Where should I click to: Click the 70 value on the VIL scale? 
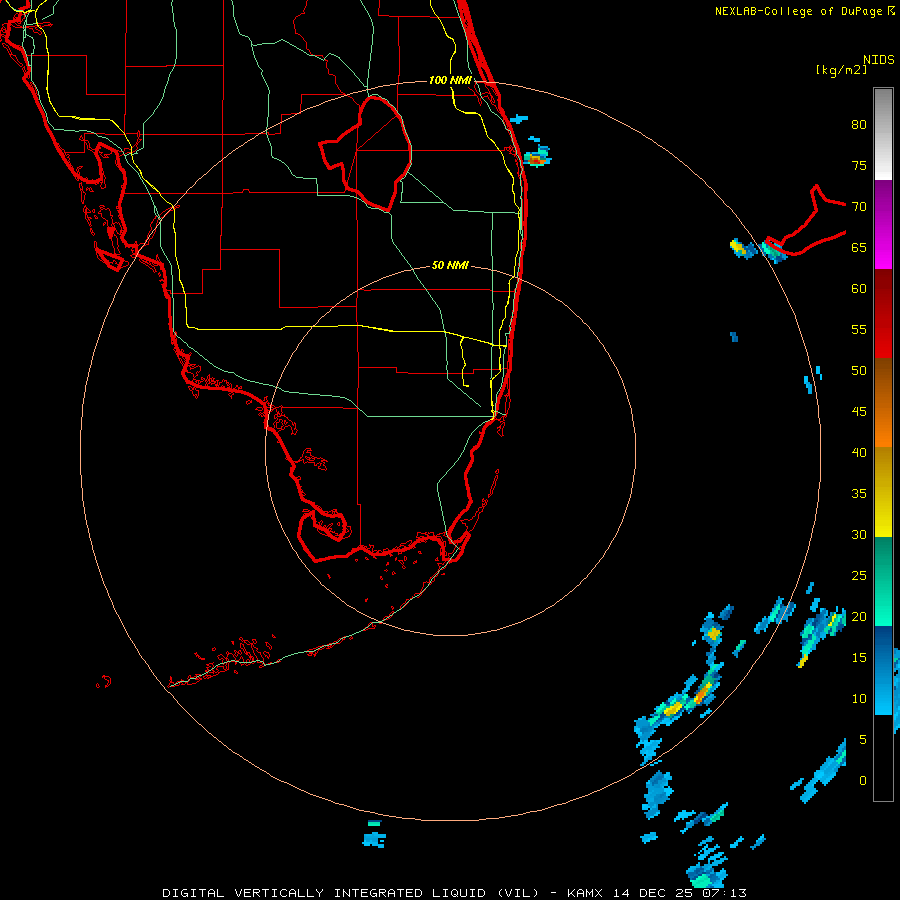tap(859, 207)
